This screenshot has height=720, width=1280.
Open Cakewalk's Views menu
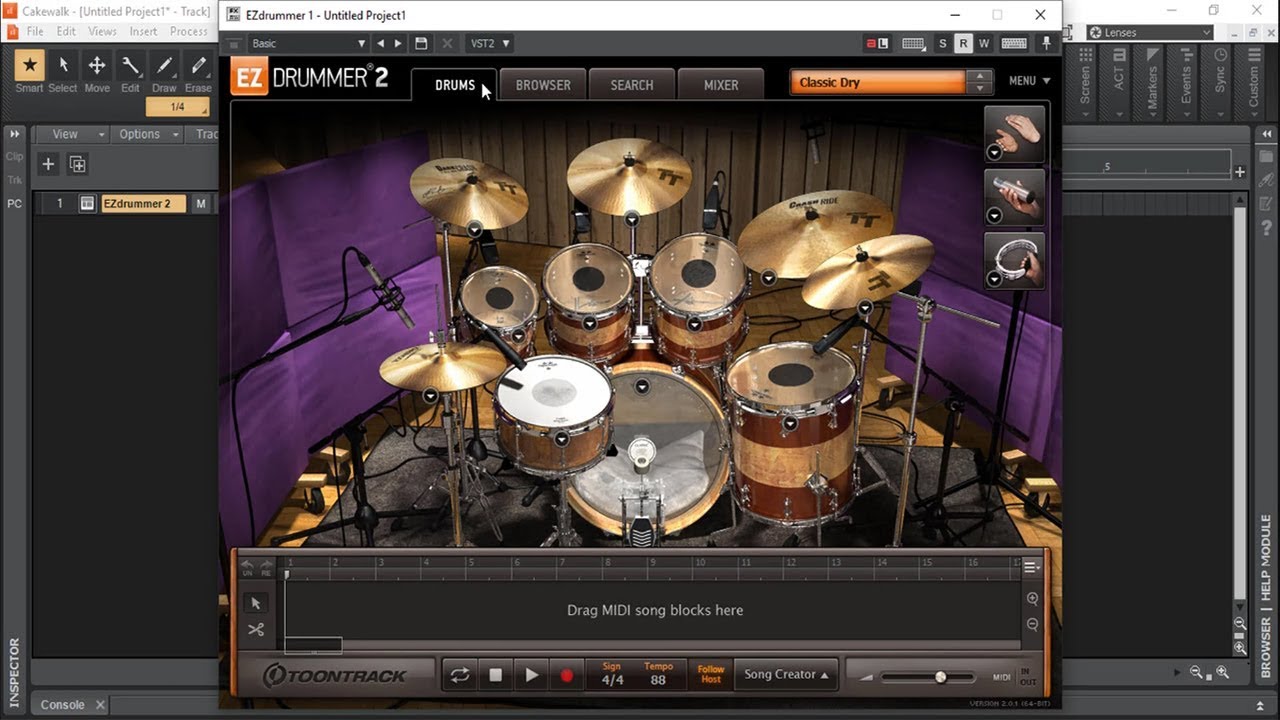click(102, 32)
